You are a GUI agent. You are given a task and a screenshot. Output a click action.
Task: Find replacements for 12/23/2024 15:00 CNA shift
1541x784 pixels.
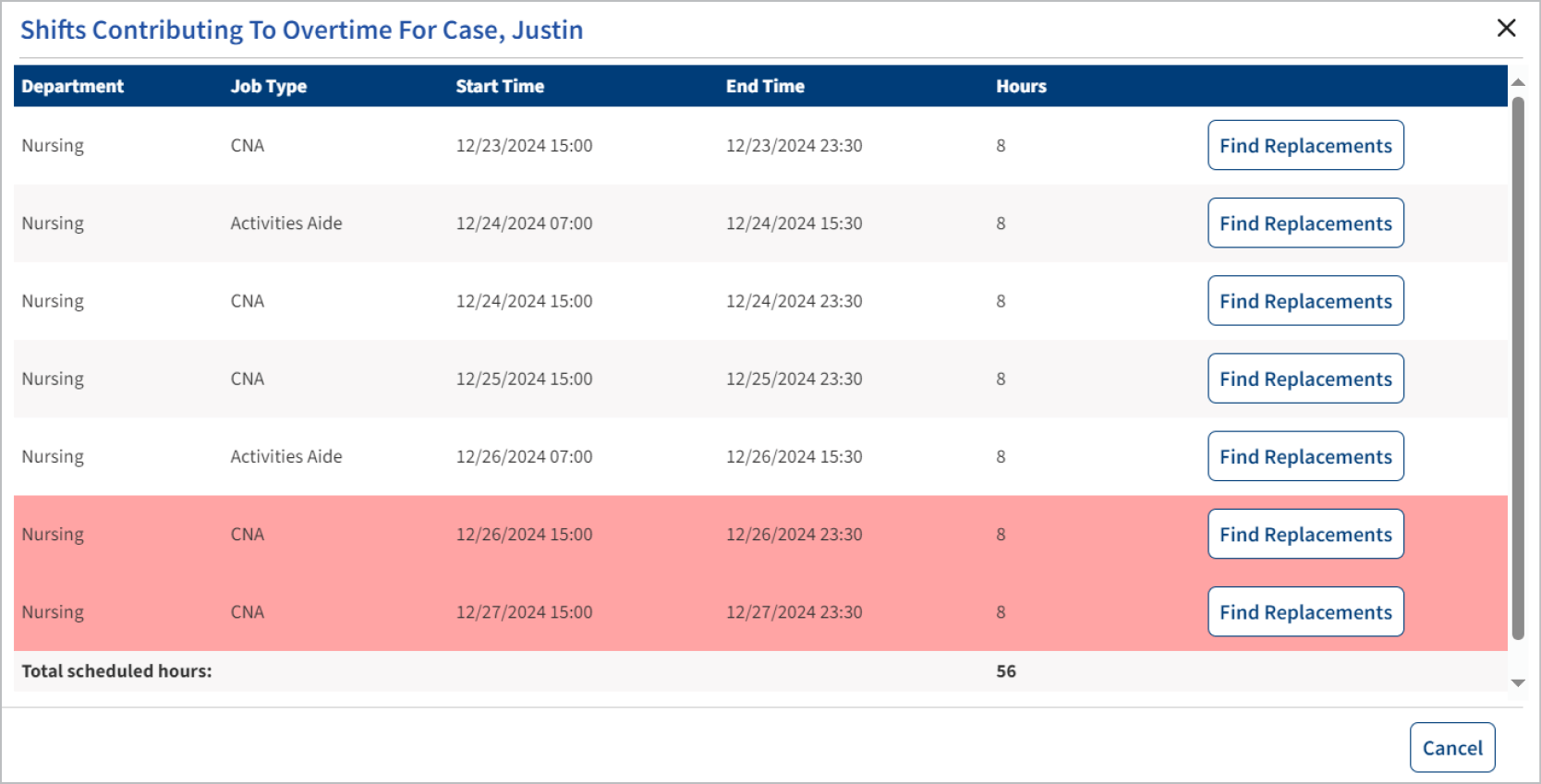pyautogui.click(x=1305, y=145)
